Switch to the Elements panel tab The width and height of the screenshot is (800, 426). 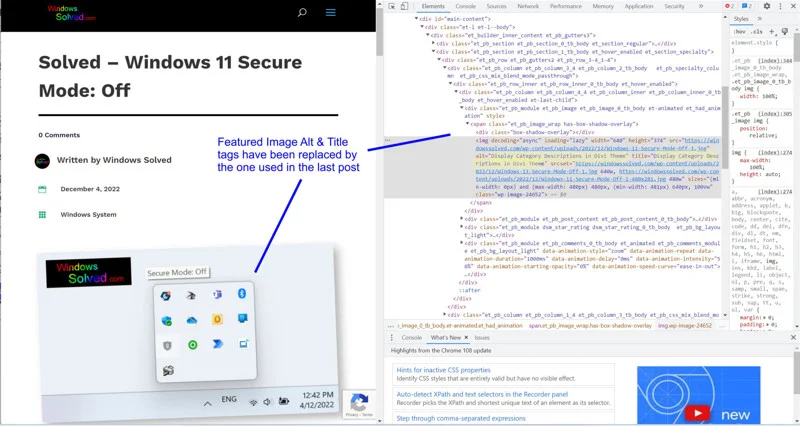coord(433,6)
